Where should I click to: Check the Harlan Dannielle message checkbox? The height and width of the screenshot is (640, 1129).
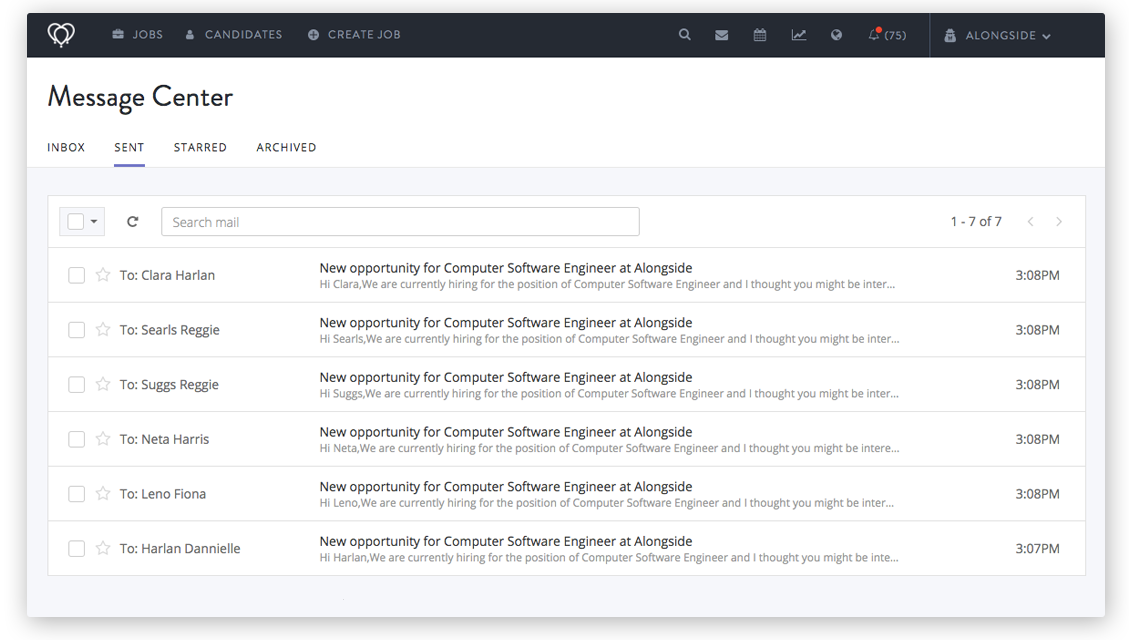click(76, 548)
